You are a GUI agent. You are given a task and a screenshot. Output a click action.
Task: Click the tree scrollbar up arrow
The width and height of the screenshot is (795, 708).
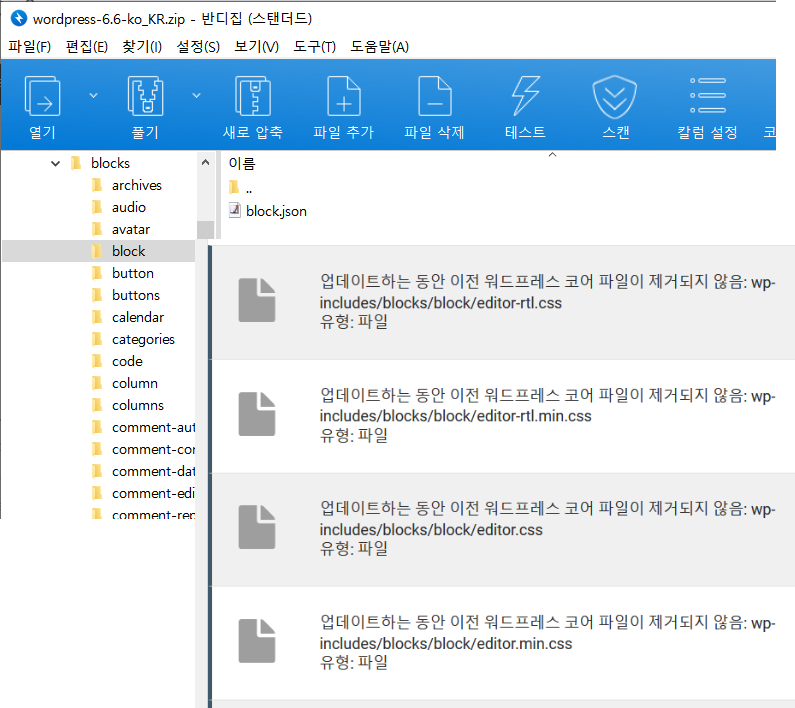coord(205,162)
